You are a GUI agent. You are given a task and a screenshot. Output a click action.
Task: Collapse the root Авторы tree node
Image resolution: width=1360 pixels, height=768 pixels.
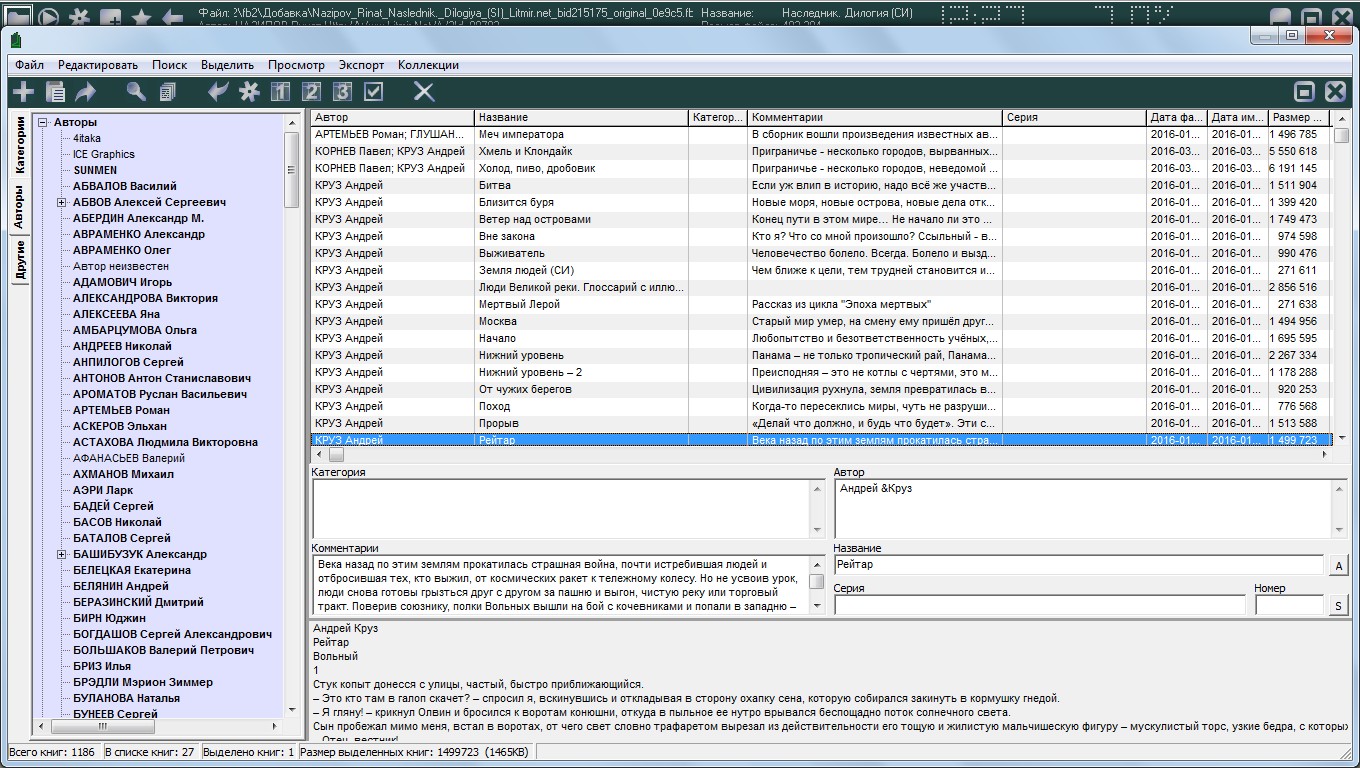coord(43,122)
